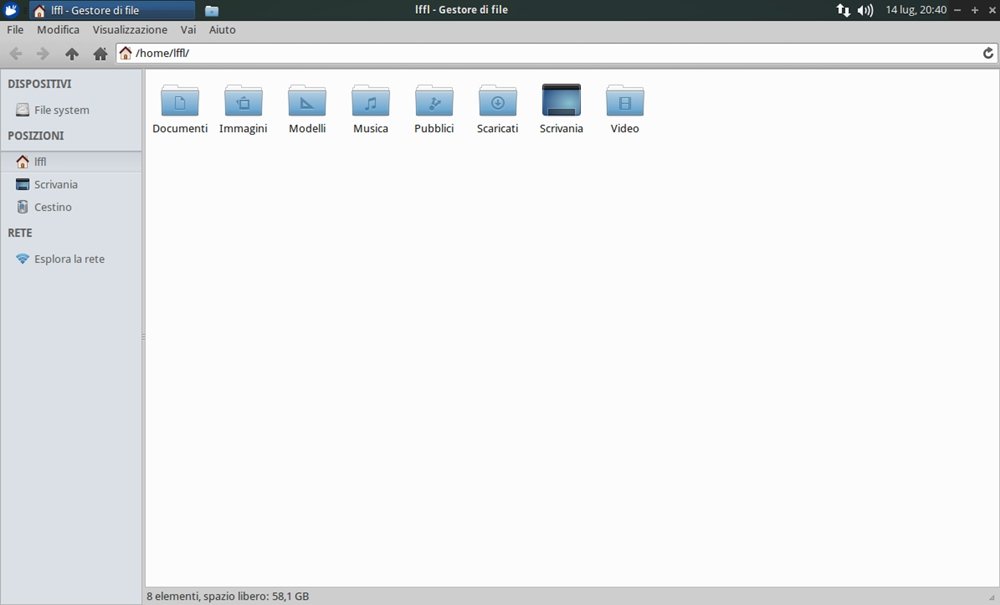The height and width of the screenshot is (605, 1000).
Task: Click the home toolbar button
Action: click(100, 54)
